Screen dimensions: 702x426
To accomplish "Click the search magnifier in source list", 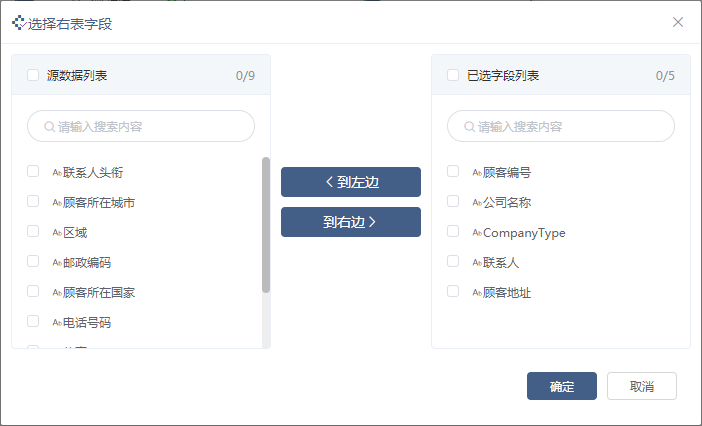I will [49, 127].
